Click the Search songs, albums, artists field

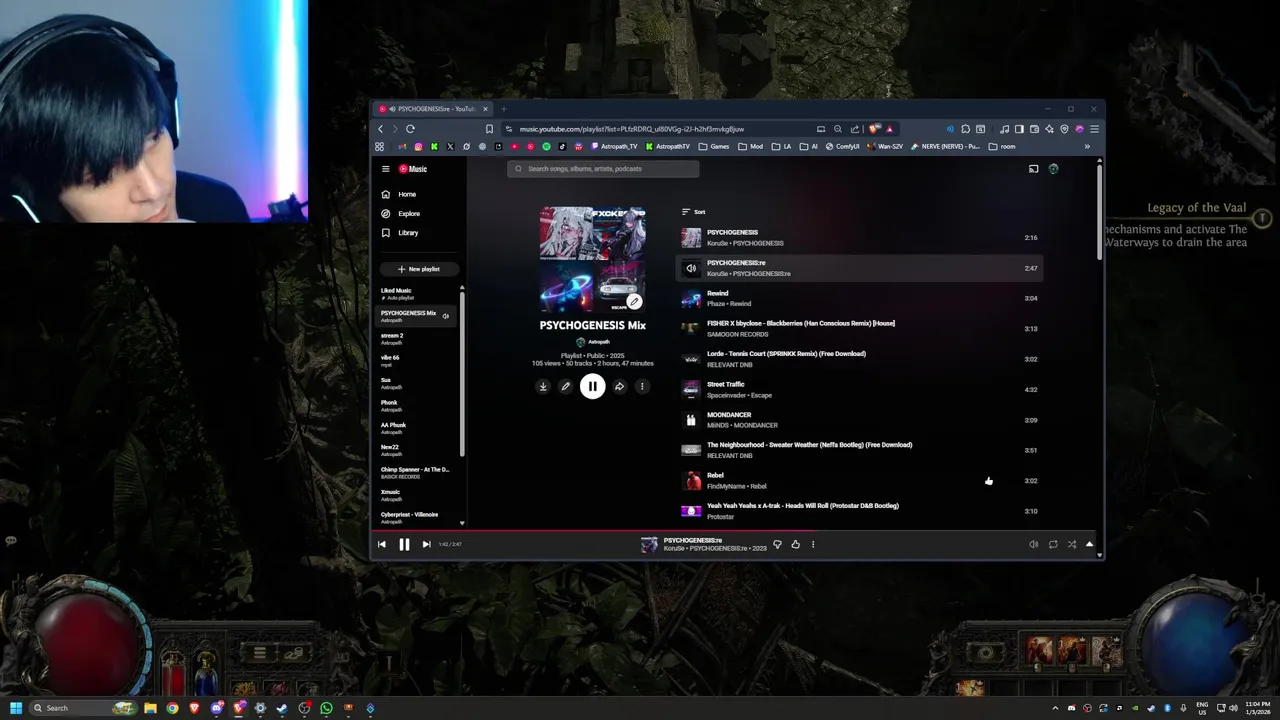603,169
